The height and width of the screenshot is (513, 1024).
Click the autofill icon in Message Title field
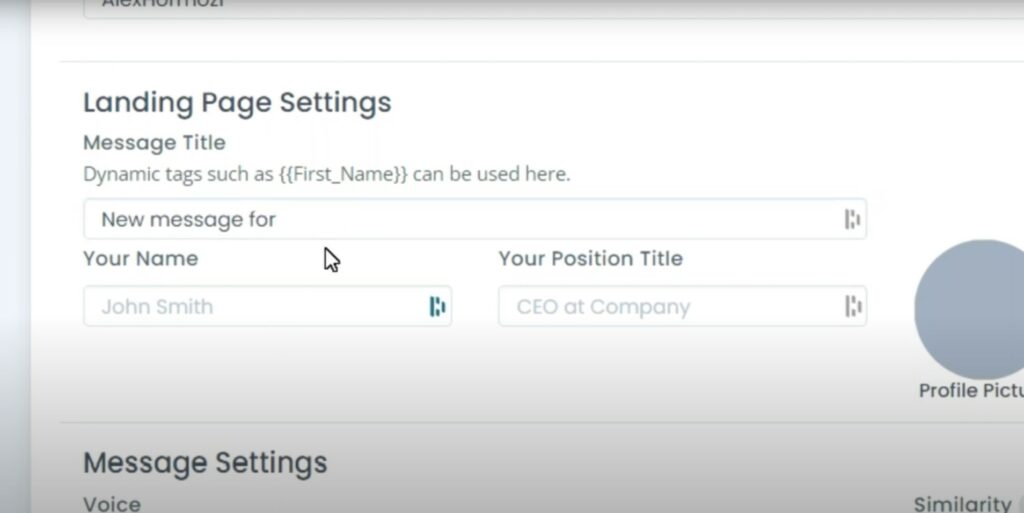pyautogui.click(x=852, y=219)
